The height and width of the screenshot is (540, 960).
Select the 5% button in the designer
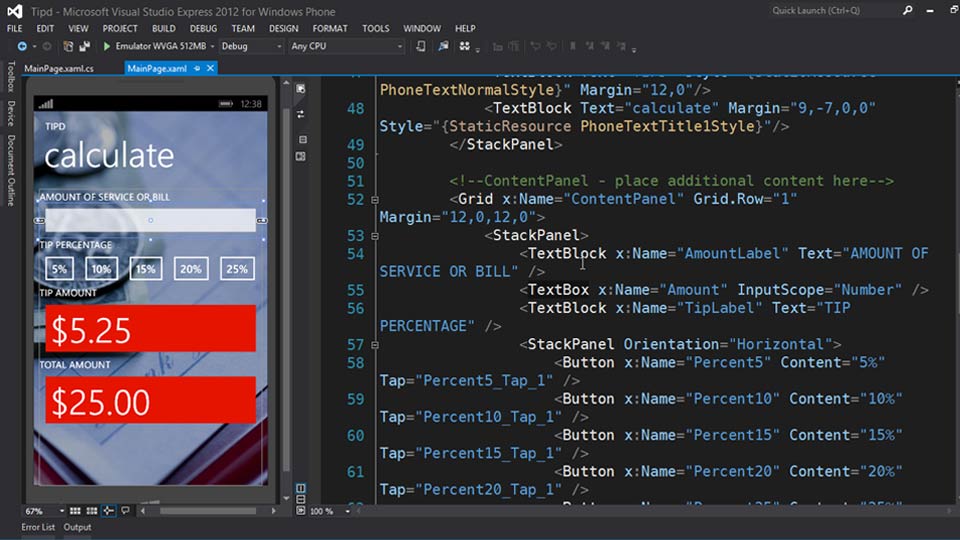pyautogui.click(x=59, y=269)
